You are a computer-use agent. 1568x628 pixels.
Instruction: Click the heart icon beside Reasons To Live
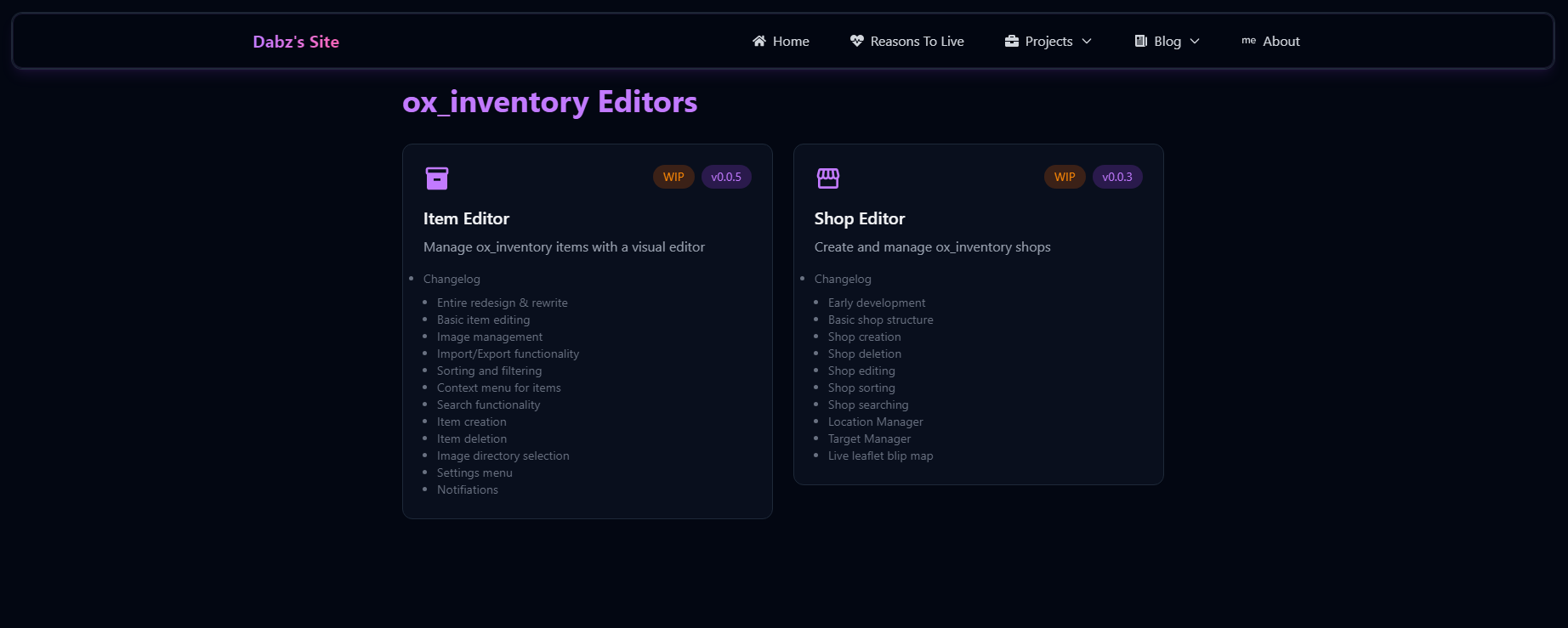(857, 41)
